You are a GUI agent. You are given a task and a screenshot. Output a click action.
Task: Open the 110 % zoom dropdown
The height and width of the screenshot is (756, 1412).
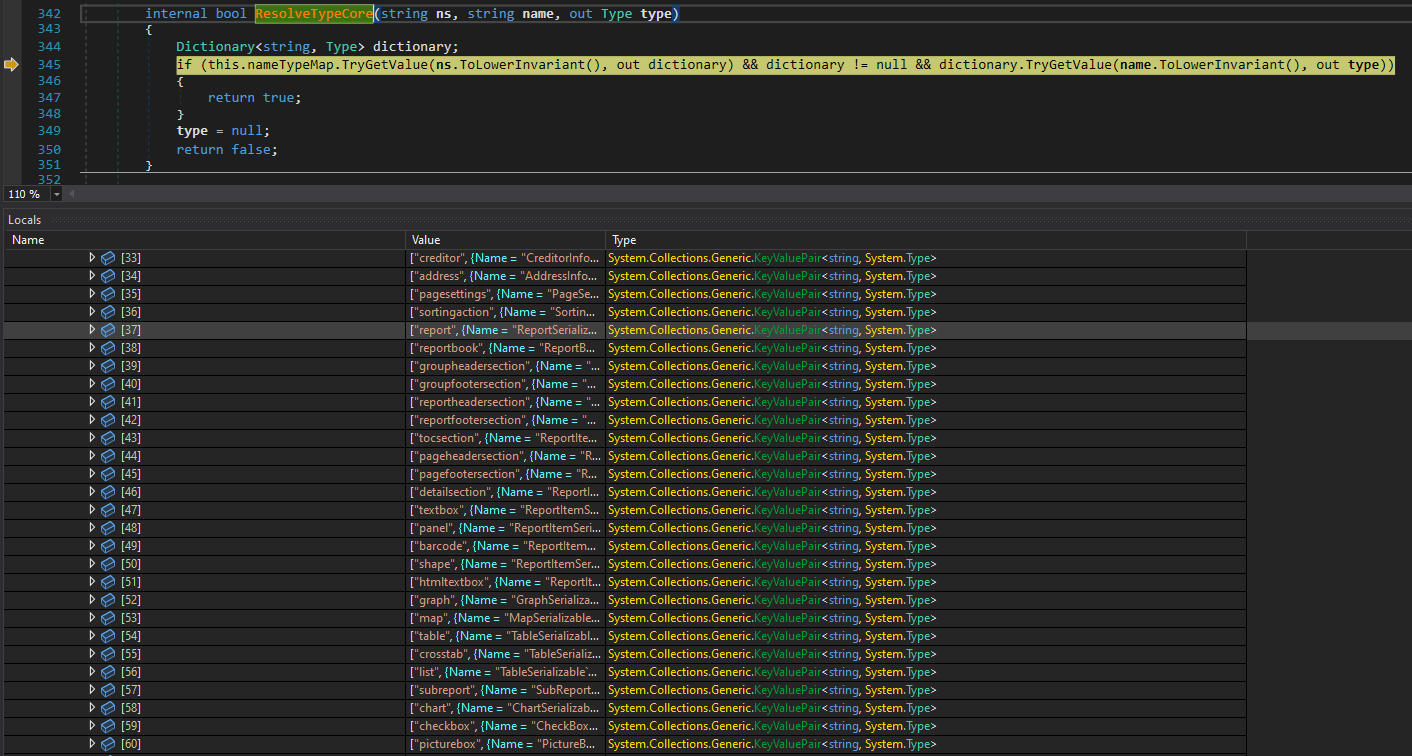(56, 194)
